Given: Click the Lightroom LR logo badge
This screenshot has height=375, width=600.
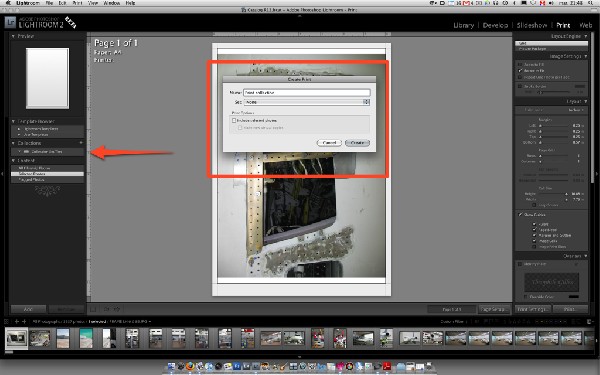Looking at the screenshot, I should tap(10, 23).
